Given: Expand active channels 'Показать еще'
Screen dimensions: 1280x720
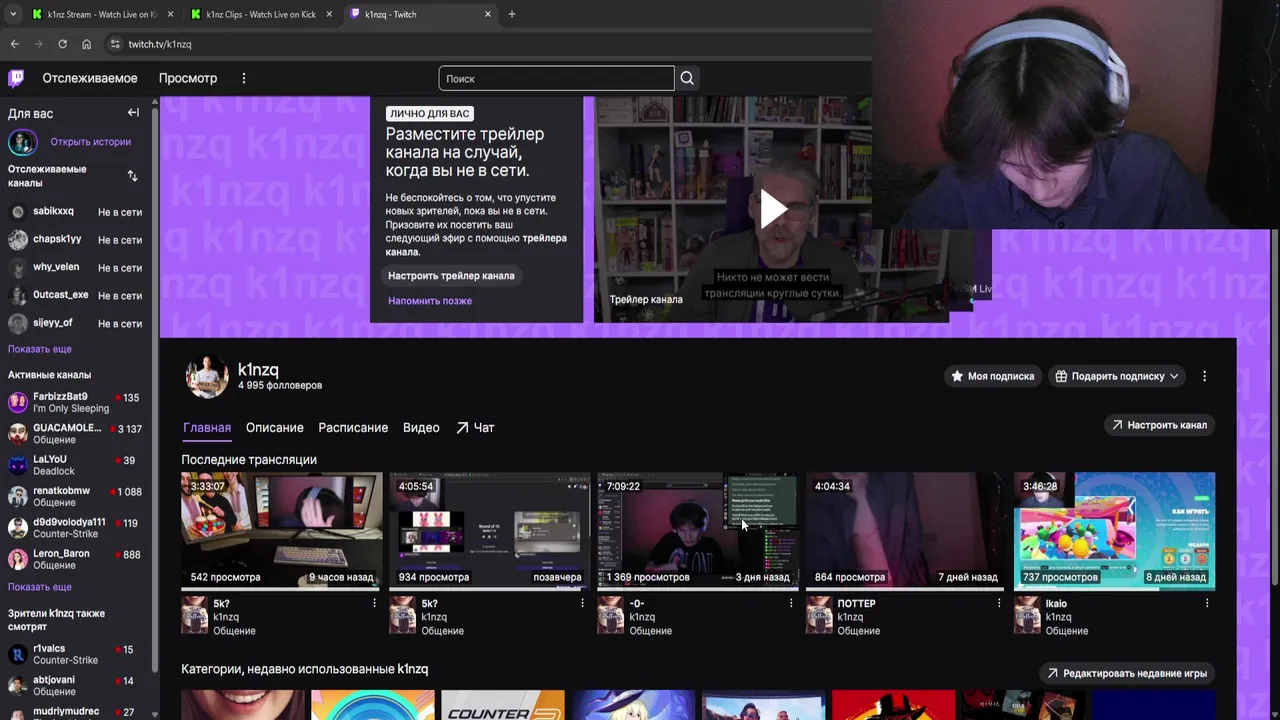Looking at the screenshot, I should (40, 587).
